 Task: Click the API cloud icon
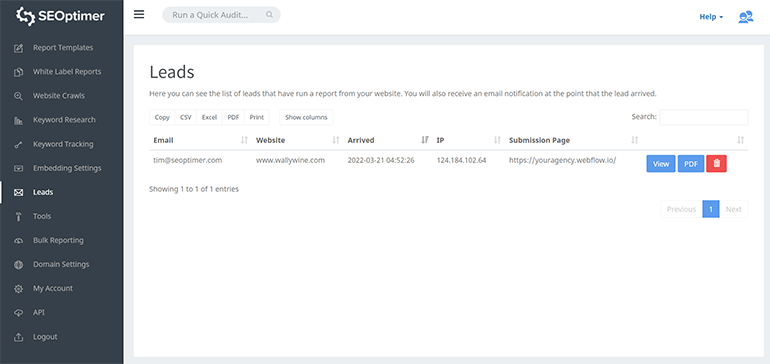[x=18, y=313]
